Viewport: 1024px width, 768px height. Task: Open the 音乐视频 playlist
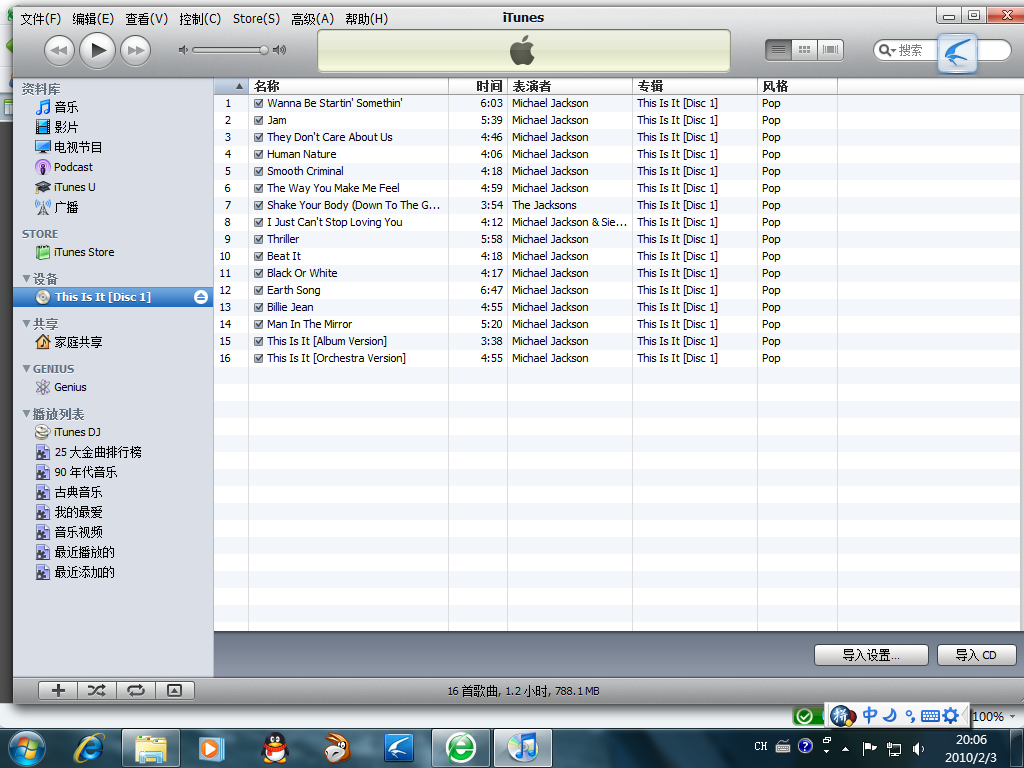click(x=69, y=532)
